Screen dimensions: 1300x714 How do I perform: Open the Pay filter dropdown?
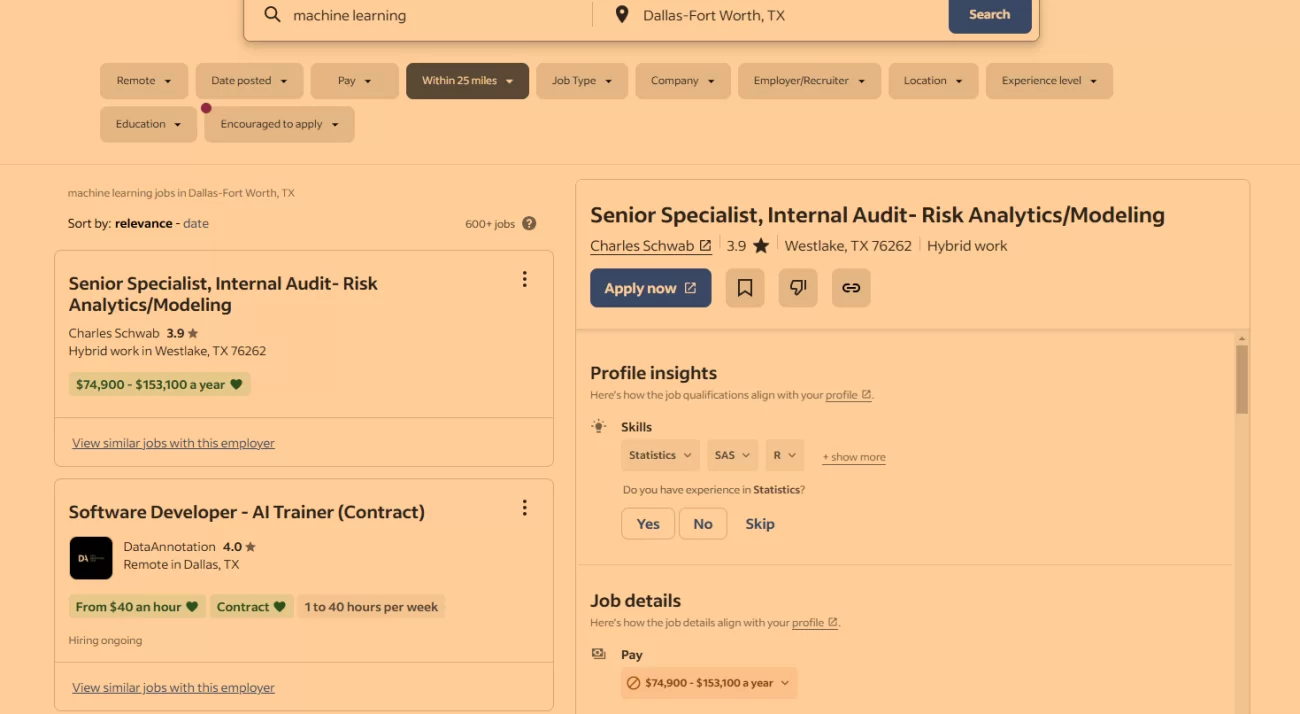[355, 81]
